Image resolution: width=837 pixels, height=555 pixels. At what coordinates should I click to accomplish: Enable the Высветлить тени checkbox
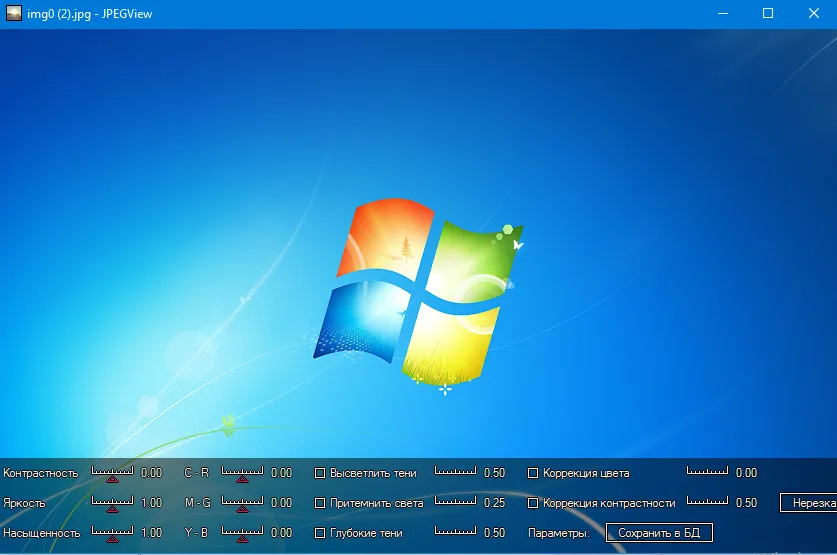320,473
